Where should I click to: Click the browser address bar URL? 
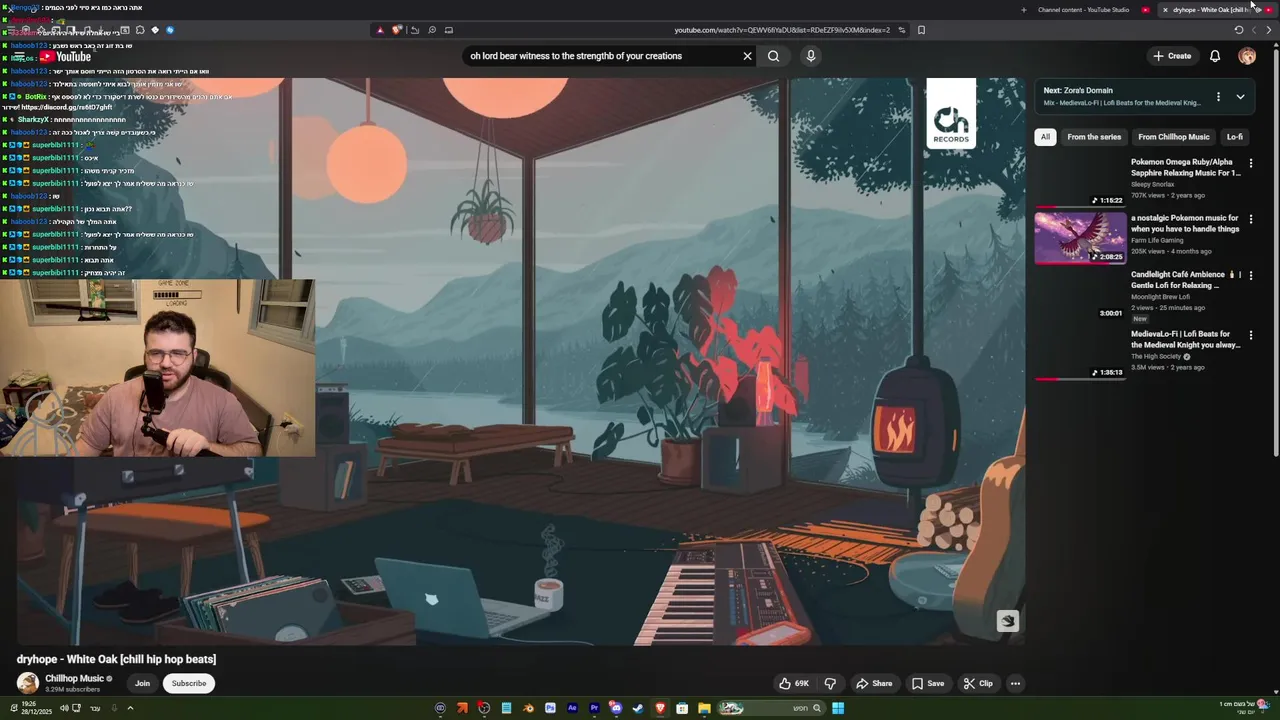781,30
